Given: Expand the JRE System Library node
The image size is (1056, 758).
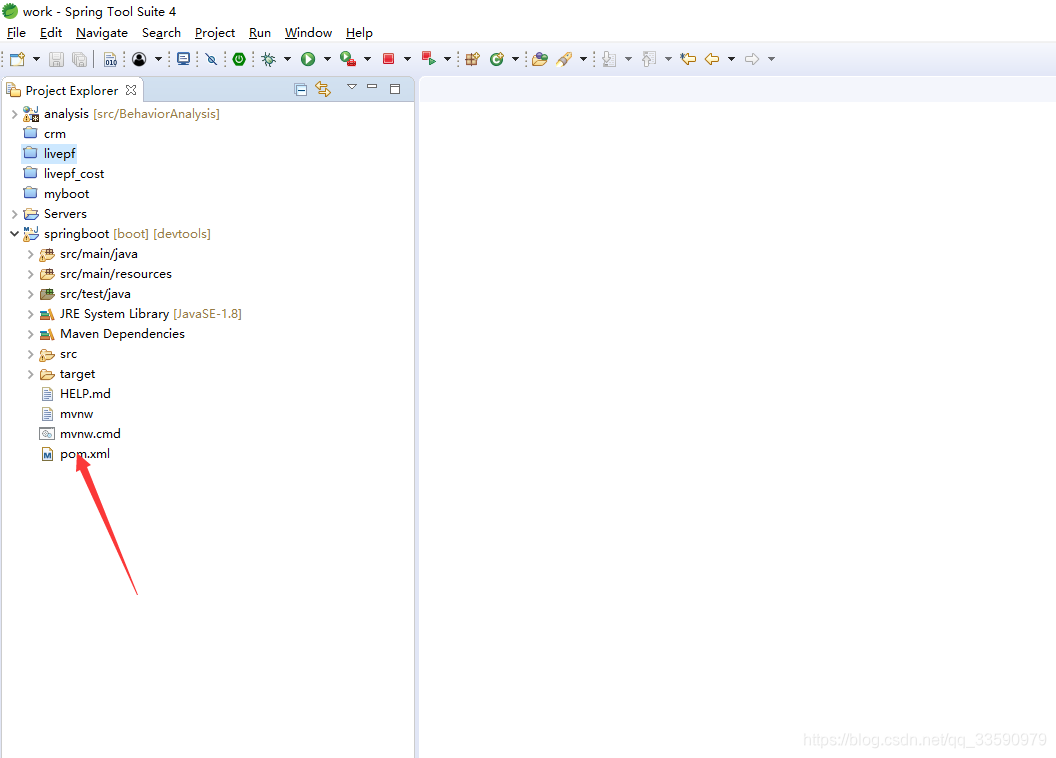Looking at the screenshot, I should pos(30,314).
